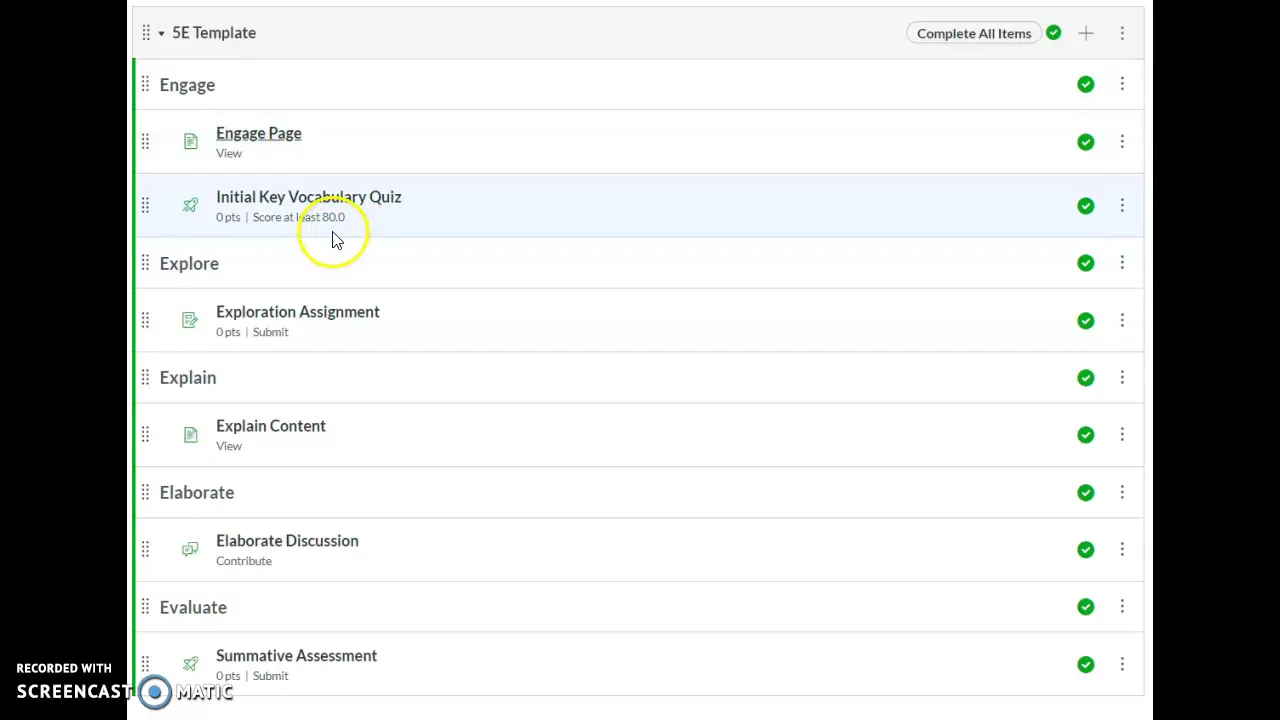Click the quiz rocket icon for Summative Assessment
Screen dimensions: 1280x720
pyautogui.click(x=190, y=664)
